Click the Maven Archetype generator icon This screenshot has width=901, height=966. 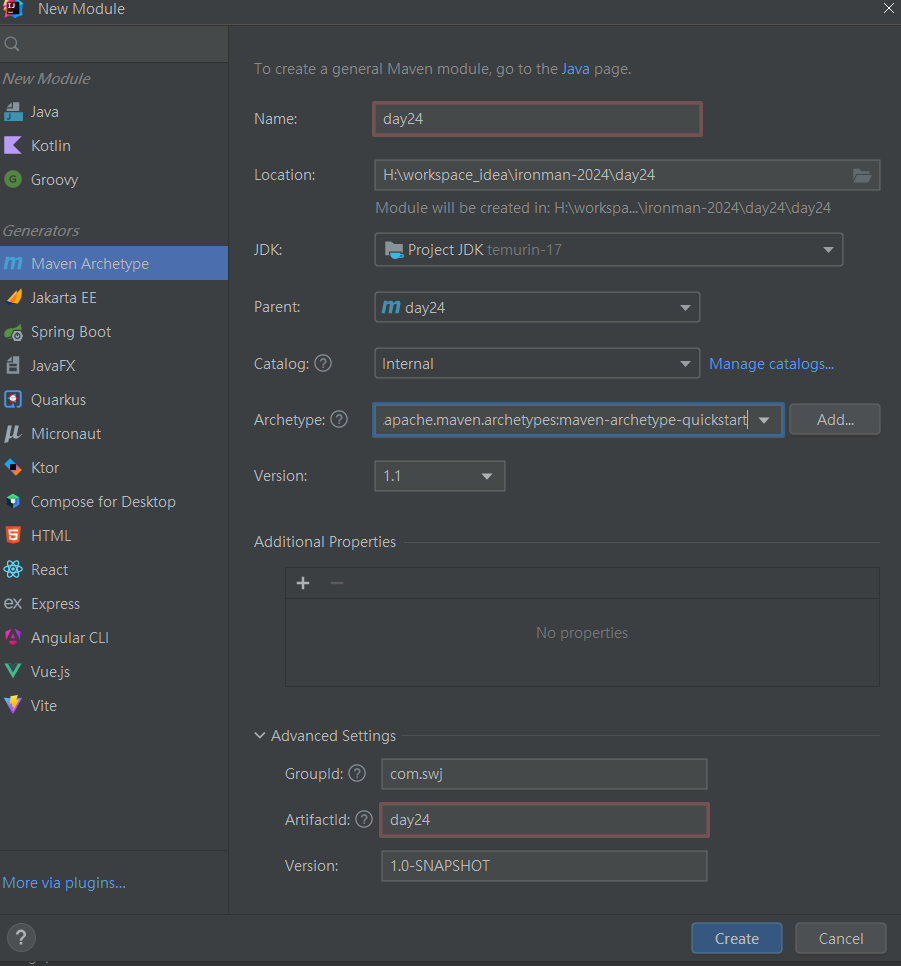(13, 263)
